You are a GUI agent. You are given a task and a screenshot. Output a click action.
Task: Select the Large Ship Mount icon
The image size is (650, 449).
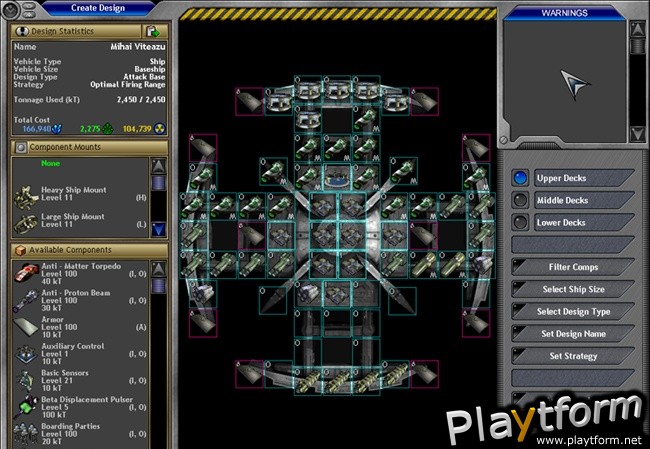pyautogui.click(x=26, y=223)
